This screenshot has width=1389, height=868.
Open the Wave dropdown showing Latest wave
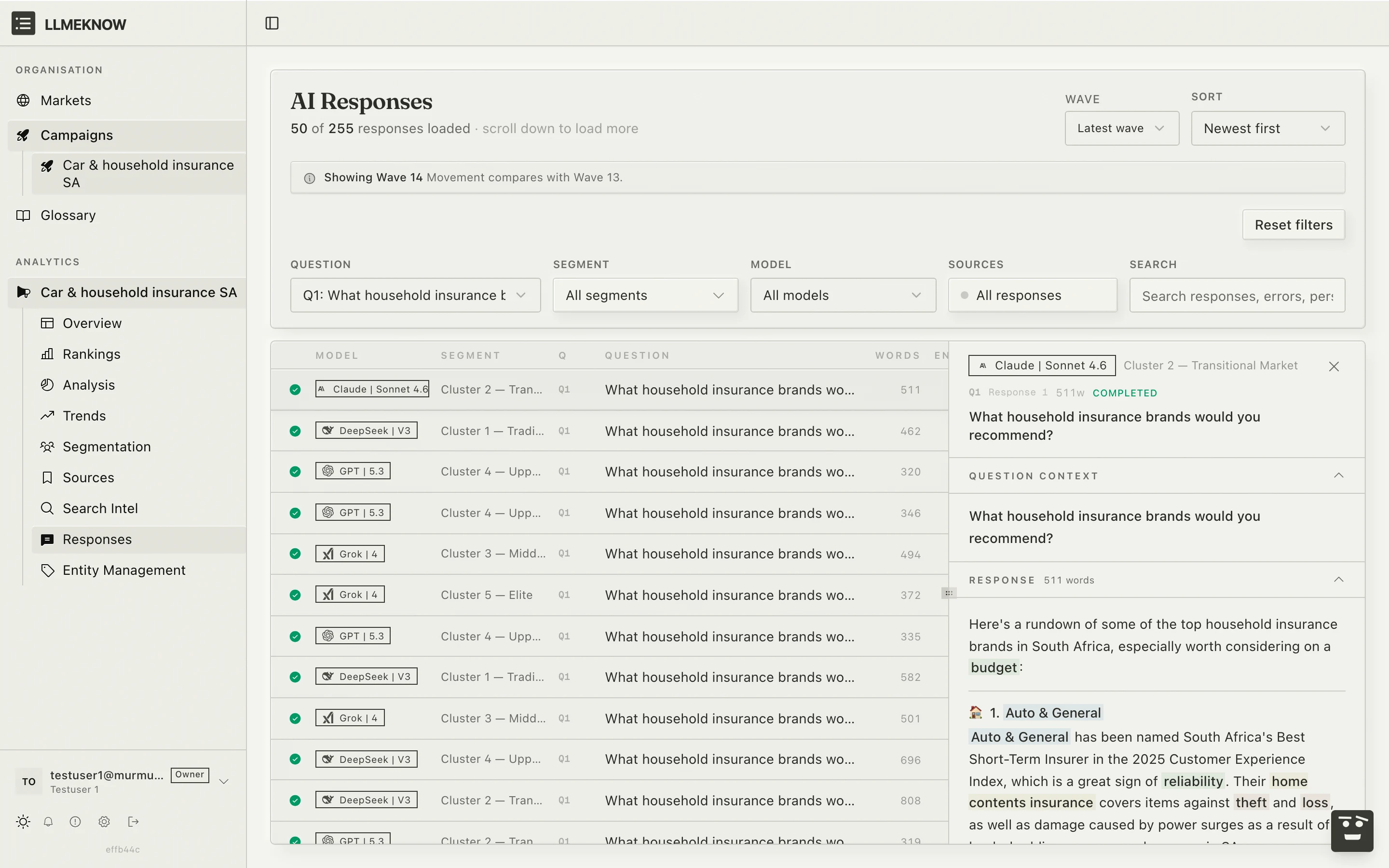[x=1121, y=128]
